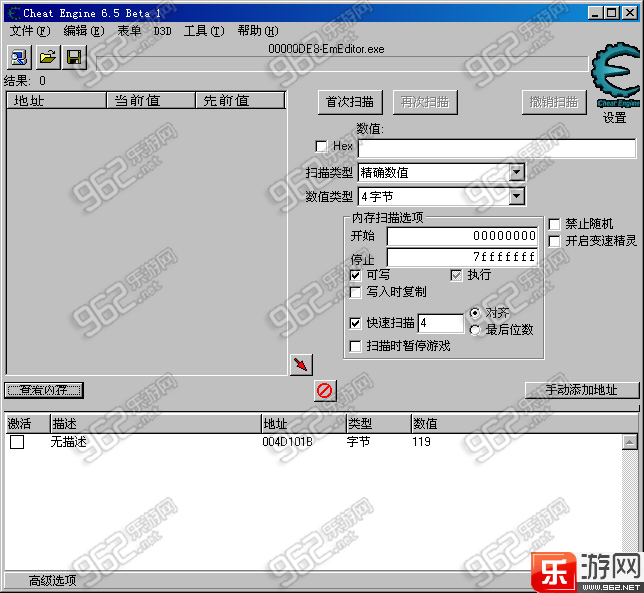Select the 对齐 radio button
This screenshot has height=593, width=644.
click(475, 313)
